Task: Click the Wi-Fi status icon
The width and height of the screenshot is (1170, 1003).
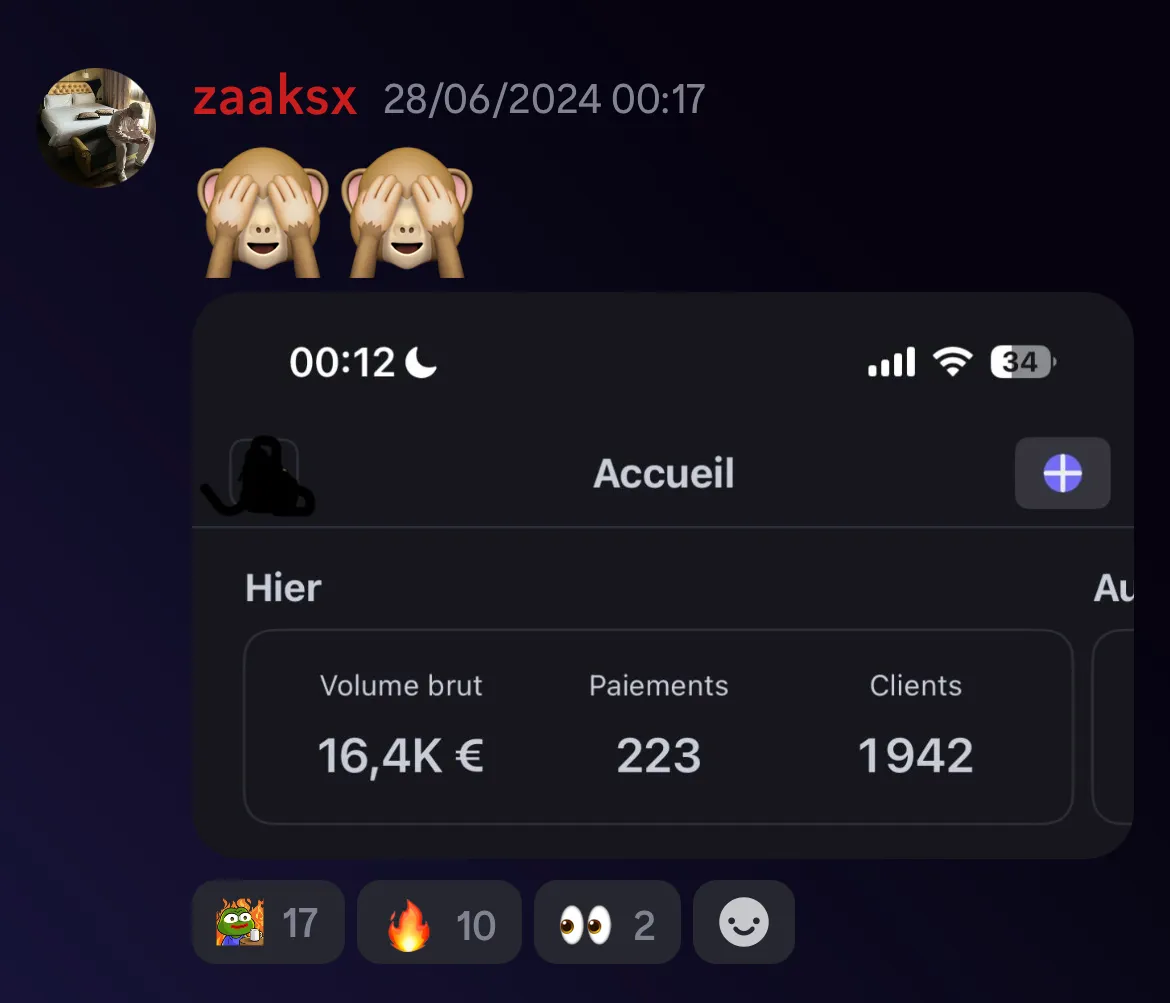Action: tap(953, 362)
